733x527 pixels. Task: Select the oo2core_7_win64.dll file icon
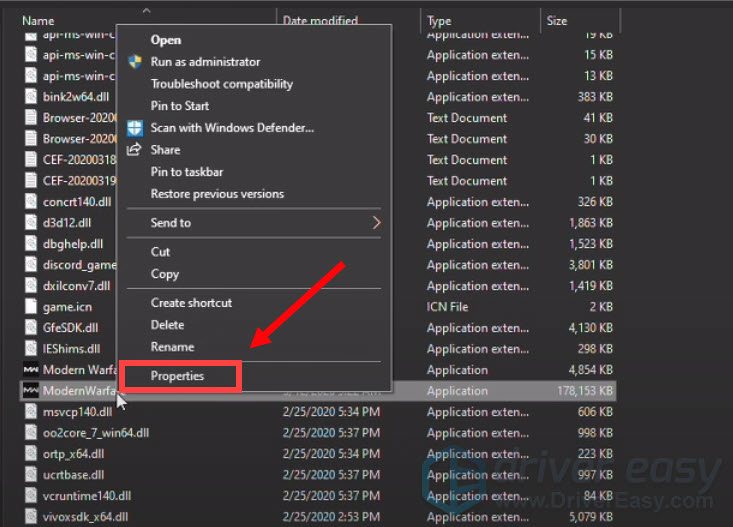pos(31,433)
